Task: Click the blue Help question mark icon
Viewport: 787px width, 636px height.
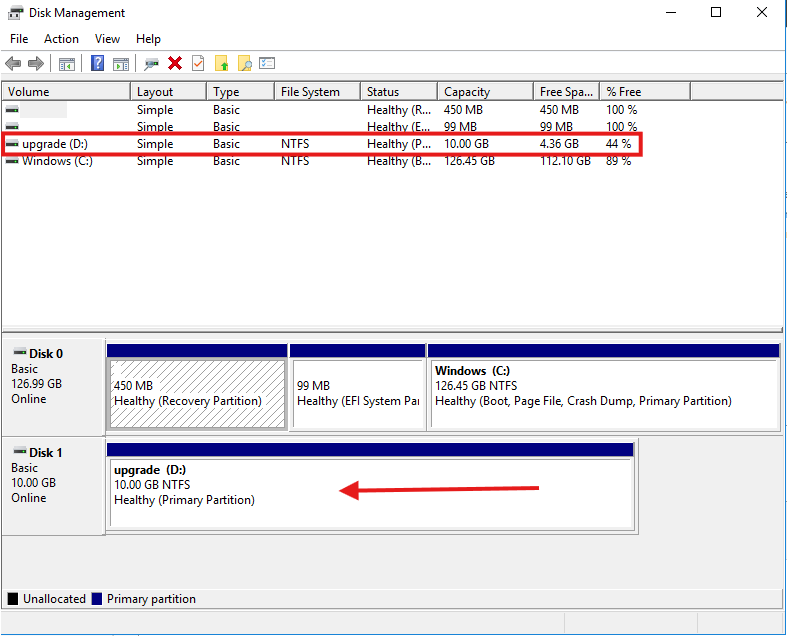Action: (x=98, y=63)
